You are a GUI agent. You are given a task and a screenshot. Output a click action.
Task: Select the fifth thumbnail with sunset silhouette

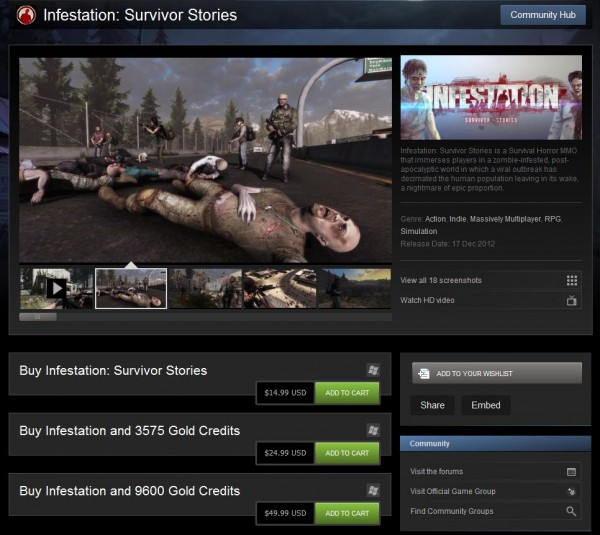click(355, 289)
